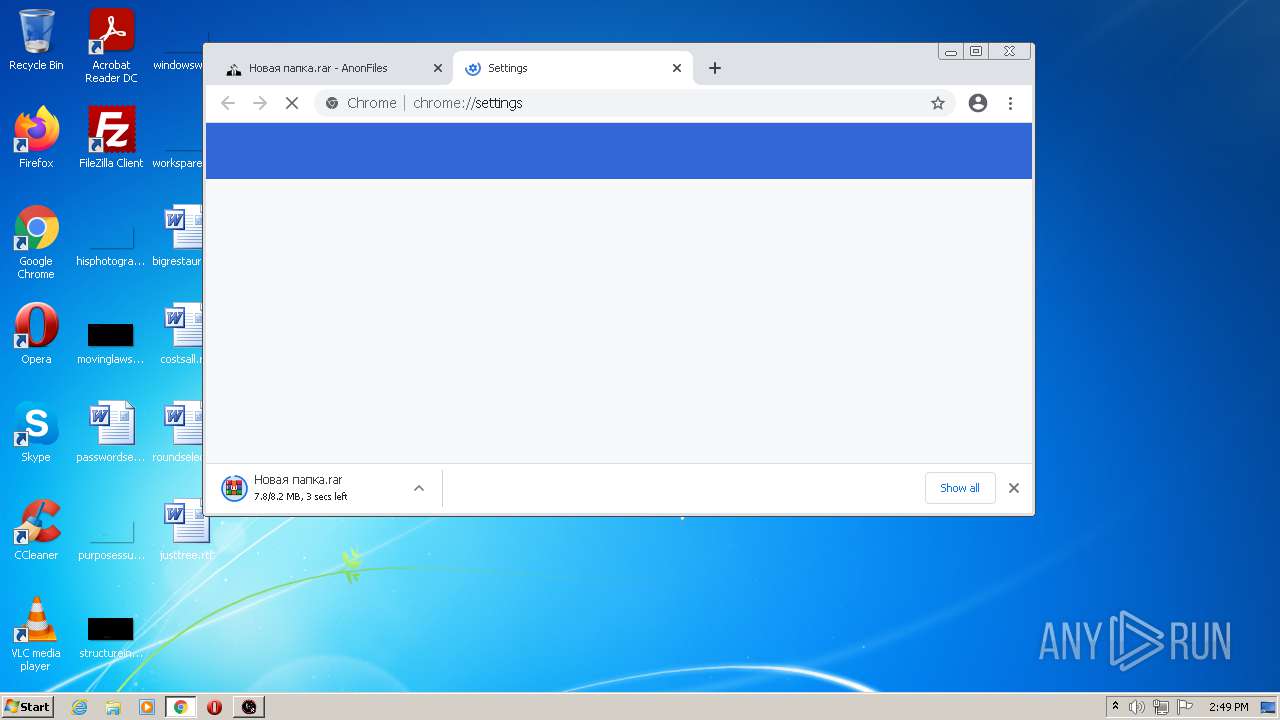Click the 2:49 PM taskbar clock
Screen dimensions: 1280x720
(x=1228, y=707)
